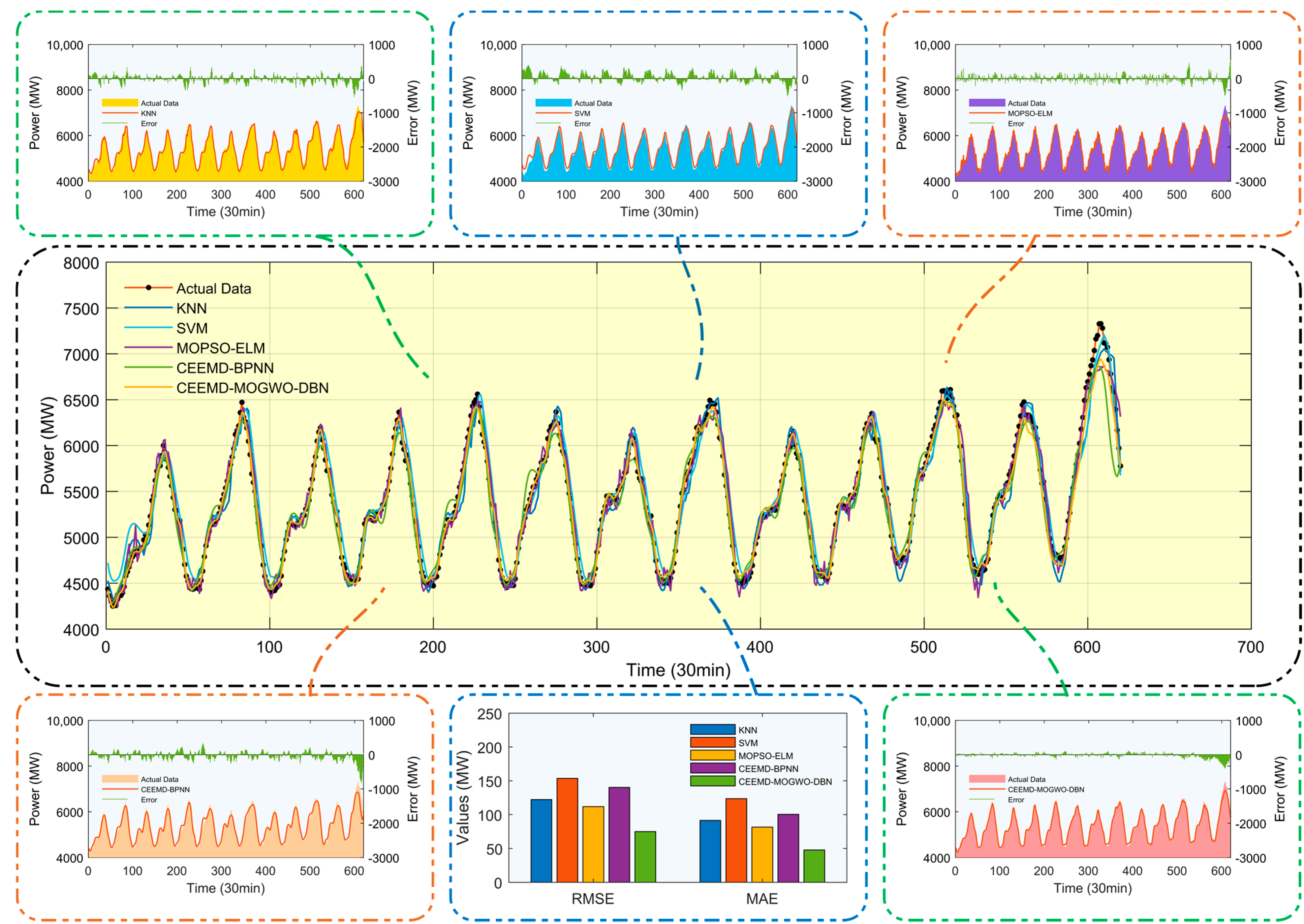Select the orange SVM swatch in bar chart legend
This screenshot has width=1304, height=924.
pos(712,742)
